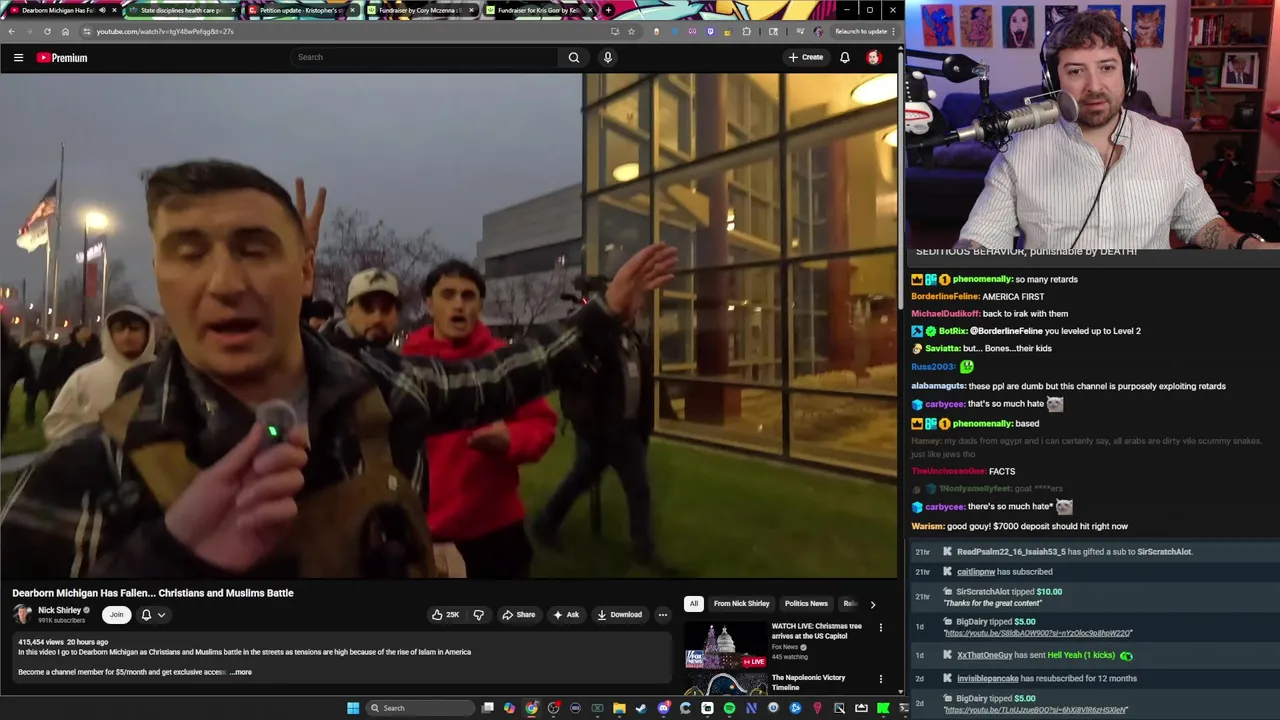Open the YouTube account avatar menu
Image resolution: width=1280 pixels, height=720 pixels.
pos(874,57)
